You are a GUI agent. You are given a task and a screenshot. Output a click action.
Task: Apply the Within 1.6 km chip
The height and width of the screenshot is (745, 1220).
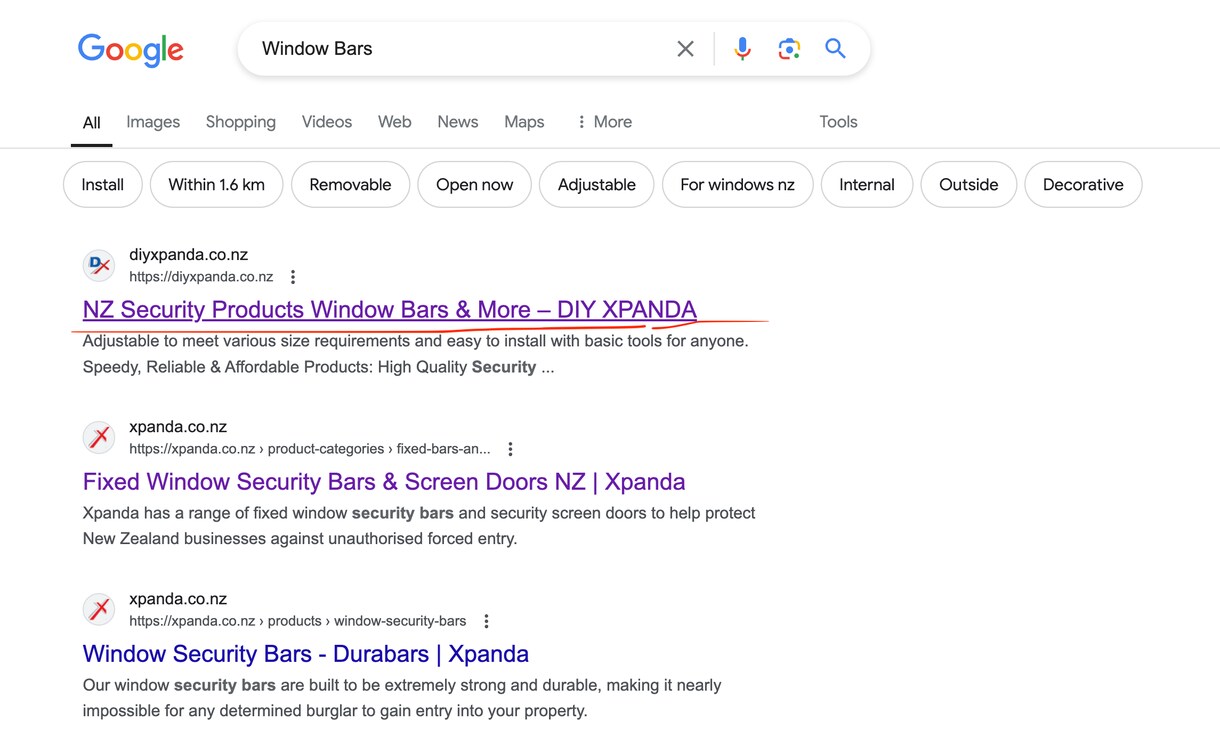pos(216,185)
